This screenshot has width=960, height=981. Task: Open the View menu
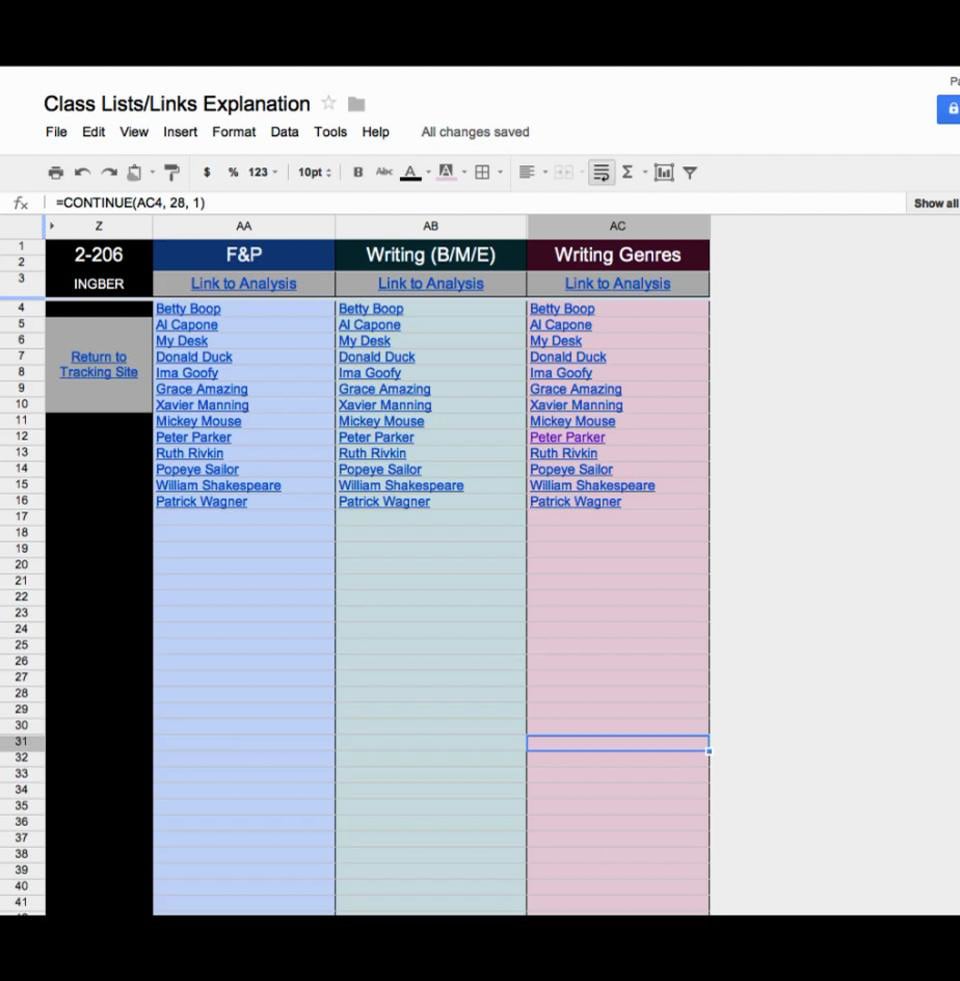[x=134, y=132]
